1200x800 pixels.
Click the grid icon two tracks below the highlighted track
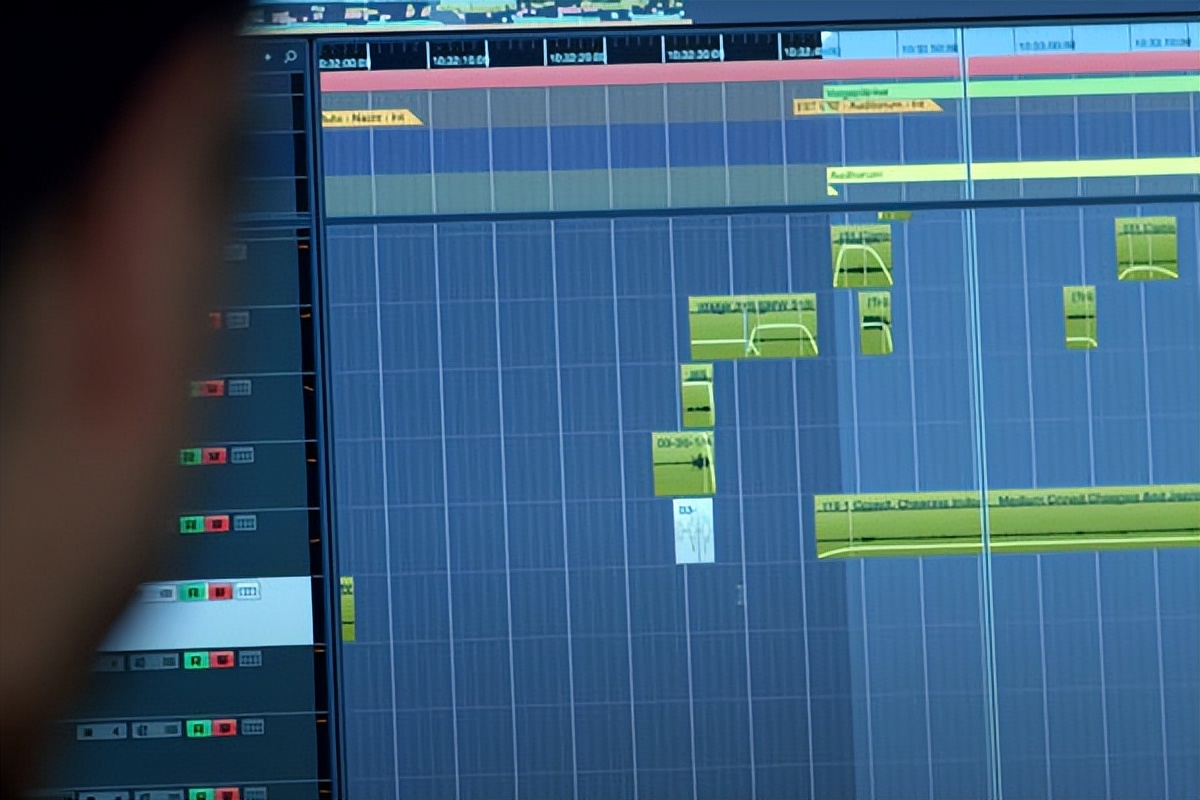(252, 726)
